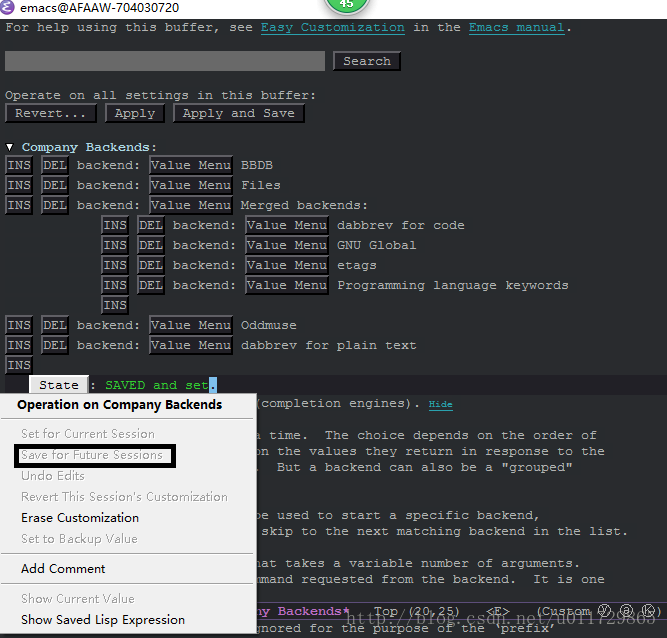Choose Undo Edits menu item
This screenshot has height=638, width=667.
[53, 476]
